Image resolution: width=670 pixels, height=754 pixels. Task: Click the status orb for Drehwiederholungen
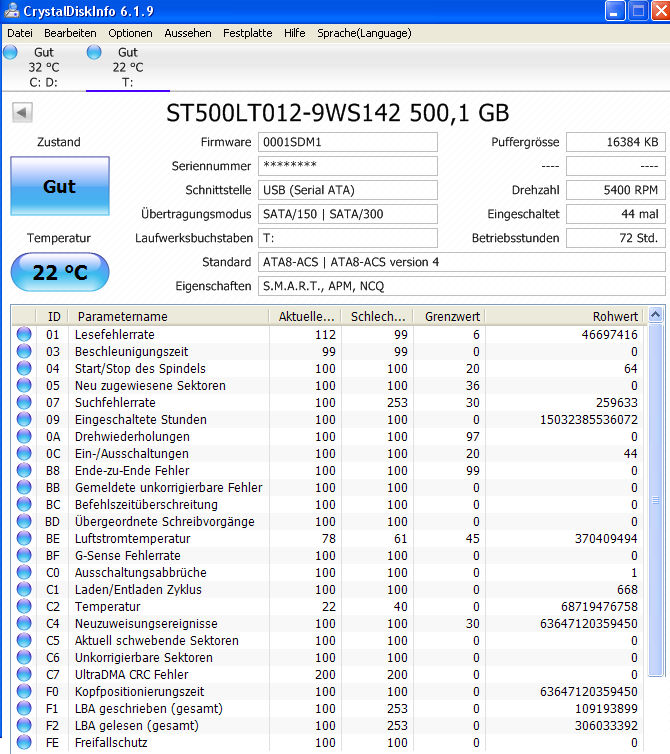tap(24, 436)
